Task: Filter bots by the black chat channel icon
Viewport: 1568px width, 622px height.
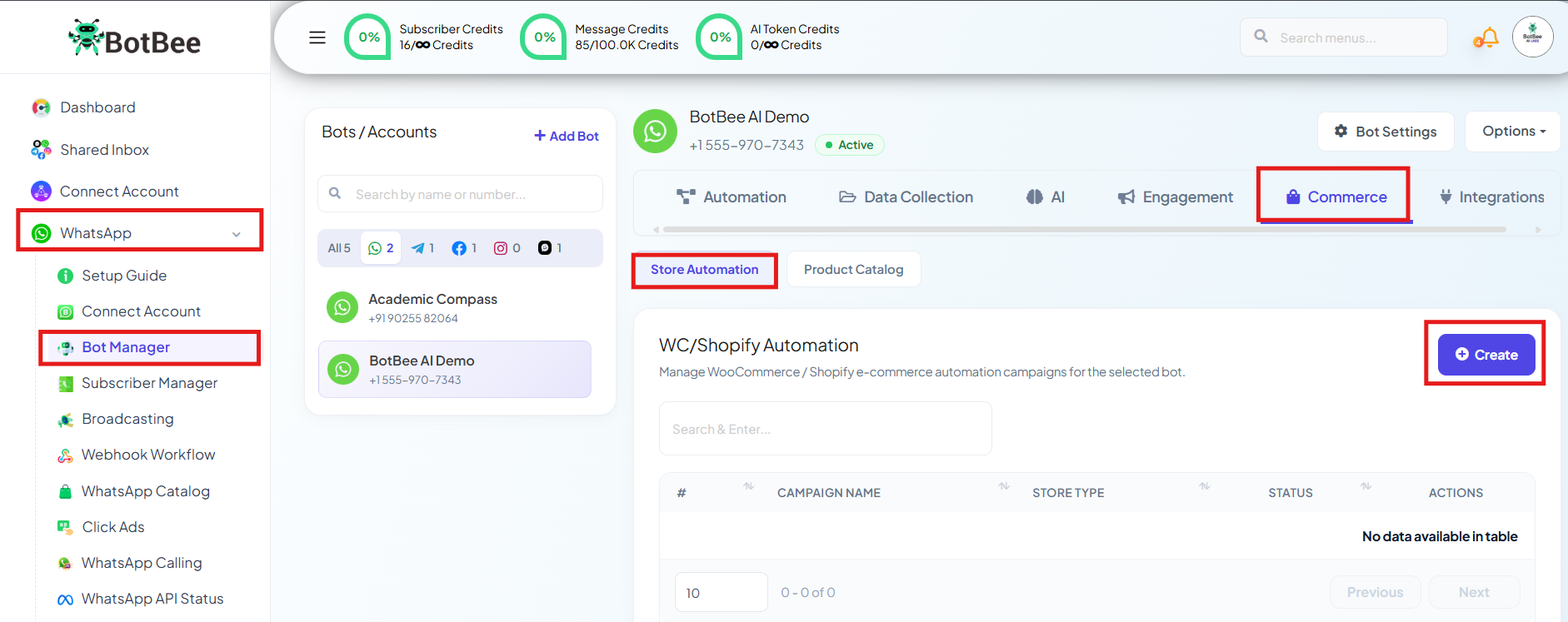Action: (550, 248)
